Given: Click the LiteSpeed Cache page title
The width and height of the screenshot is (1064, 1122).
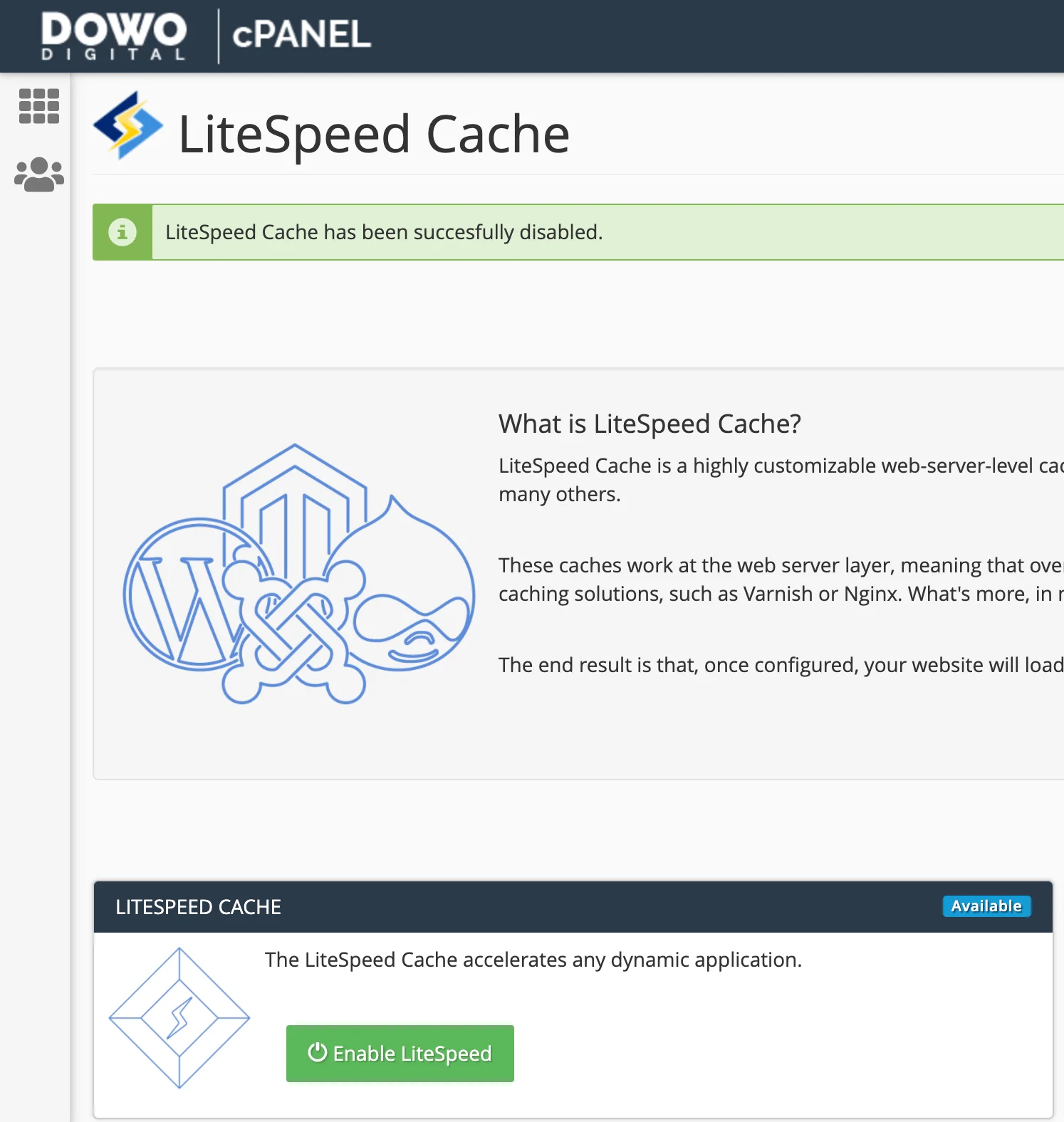Looking at the screenshot, I should pos(374,134).
